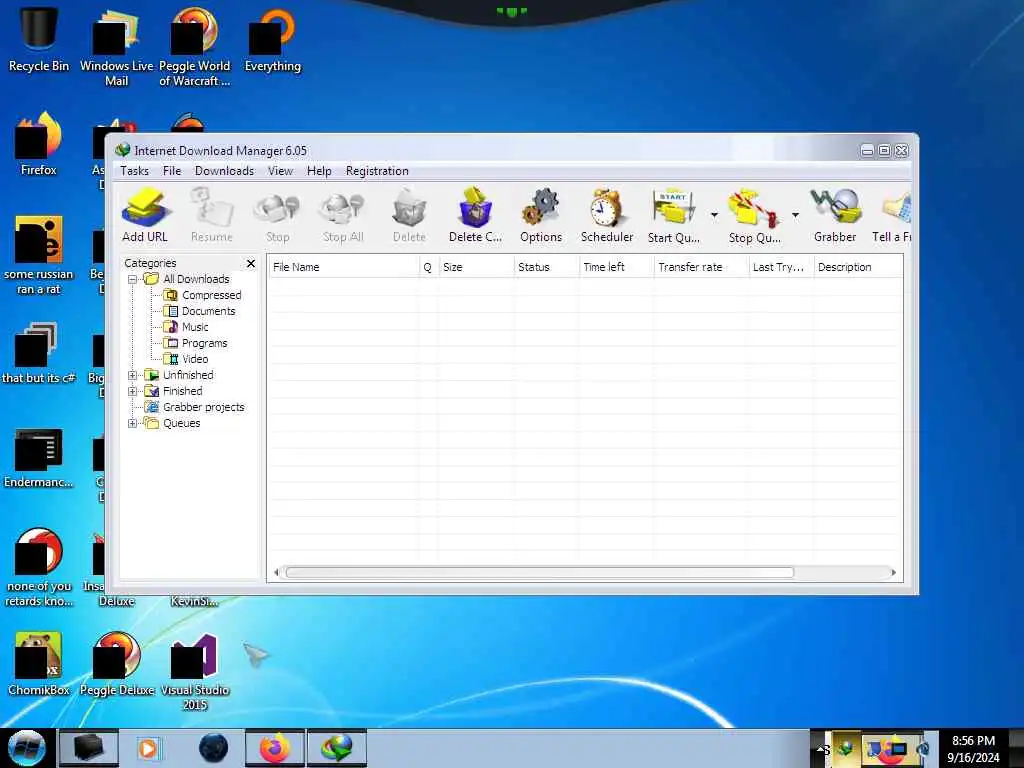The width and height of the screenshot is (1024, 768).
Task: Select the Queues category
Action: click(x=172, y=423)
